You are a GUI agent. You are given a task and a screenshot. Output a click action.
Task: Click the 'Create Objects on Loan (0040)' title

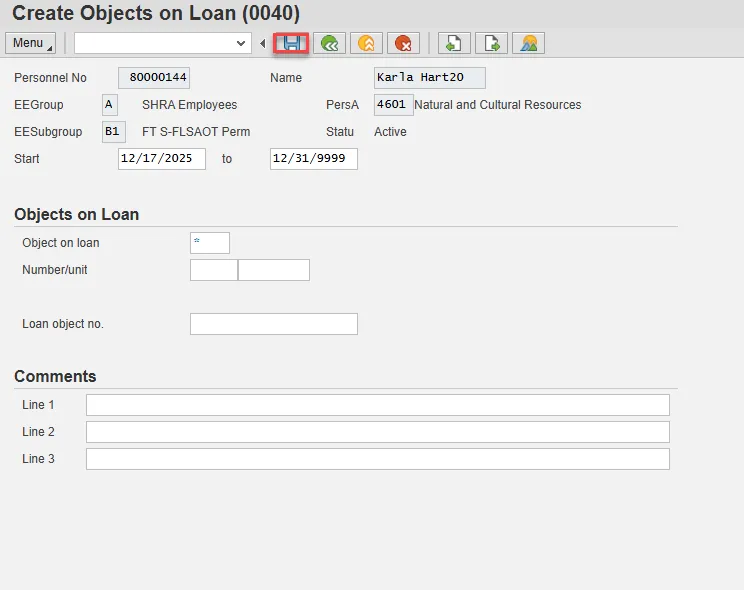click(x=156, y=13)
